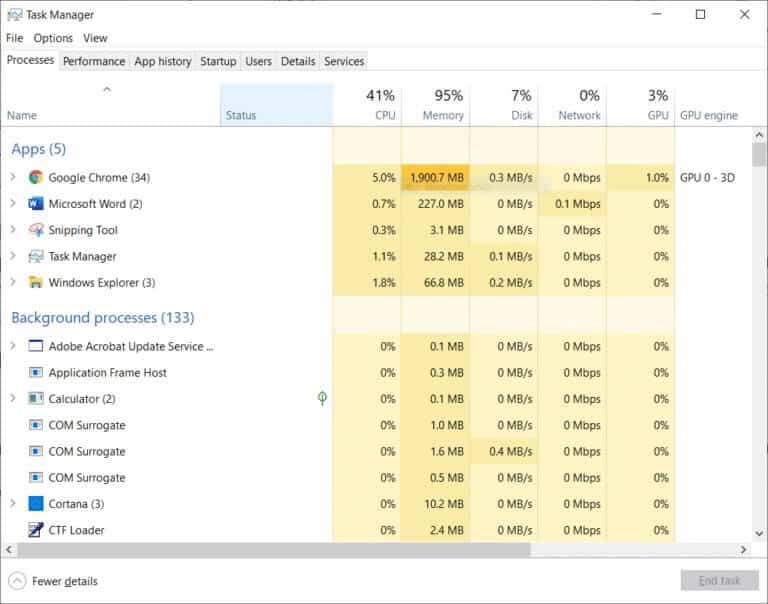Click the Task Manager row icon
This screenshot has height=604, width=768.
click(x=35, y=256)
